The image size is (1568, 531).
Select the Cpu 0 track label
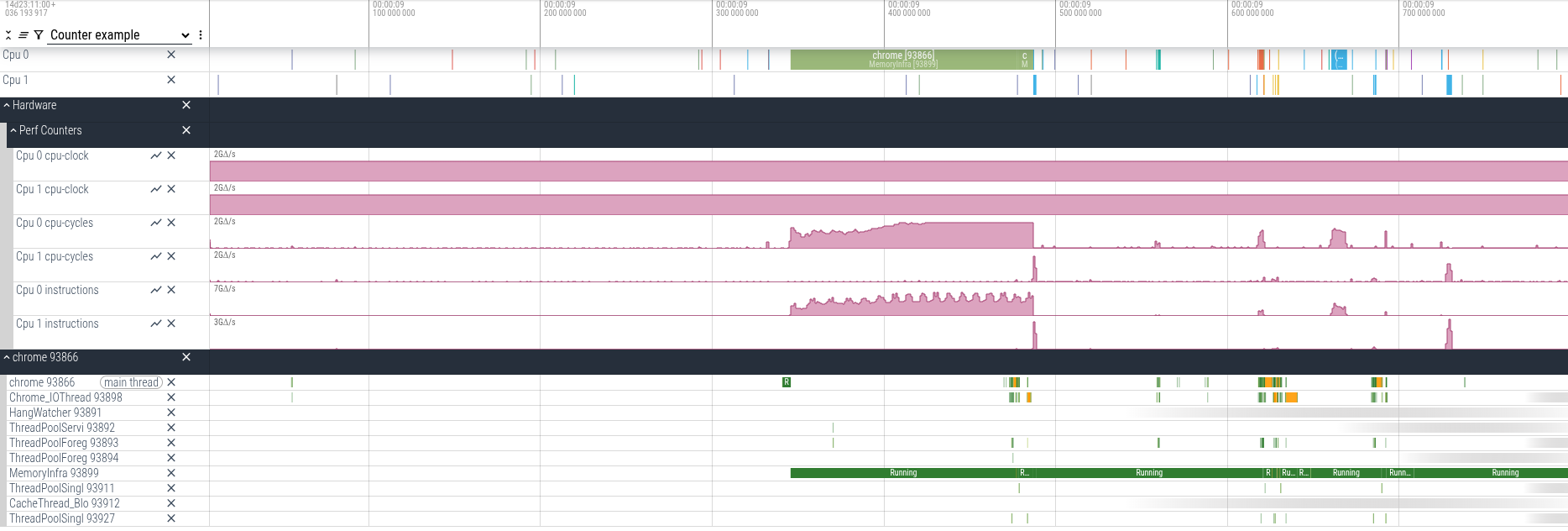[16, 55]
